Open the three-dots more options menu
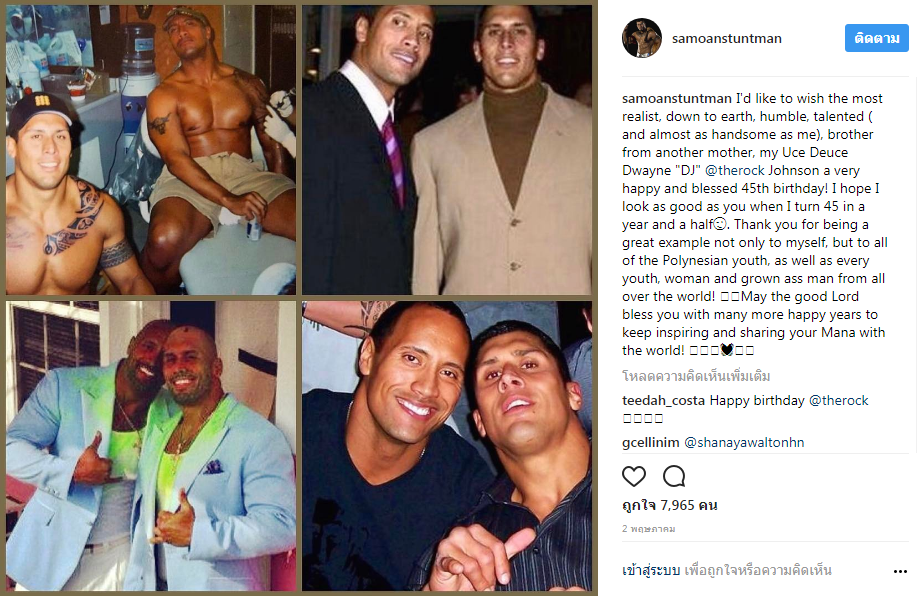917x596 pixels. point(900,571)
